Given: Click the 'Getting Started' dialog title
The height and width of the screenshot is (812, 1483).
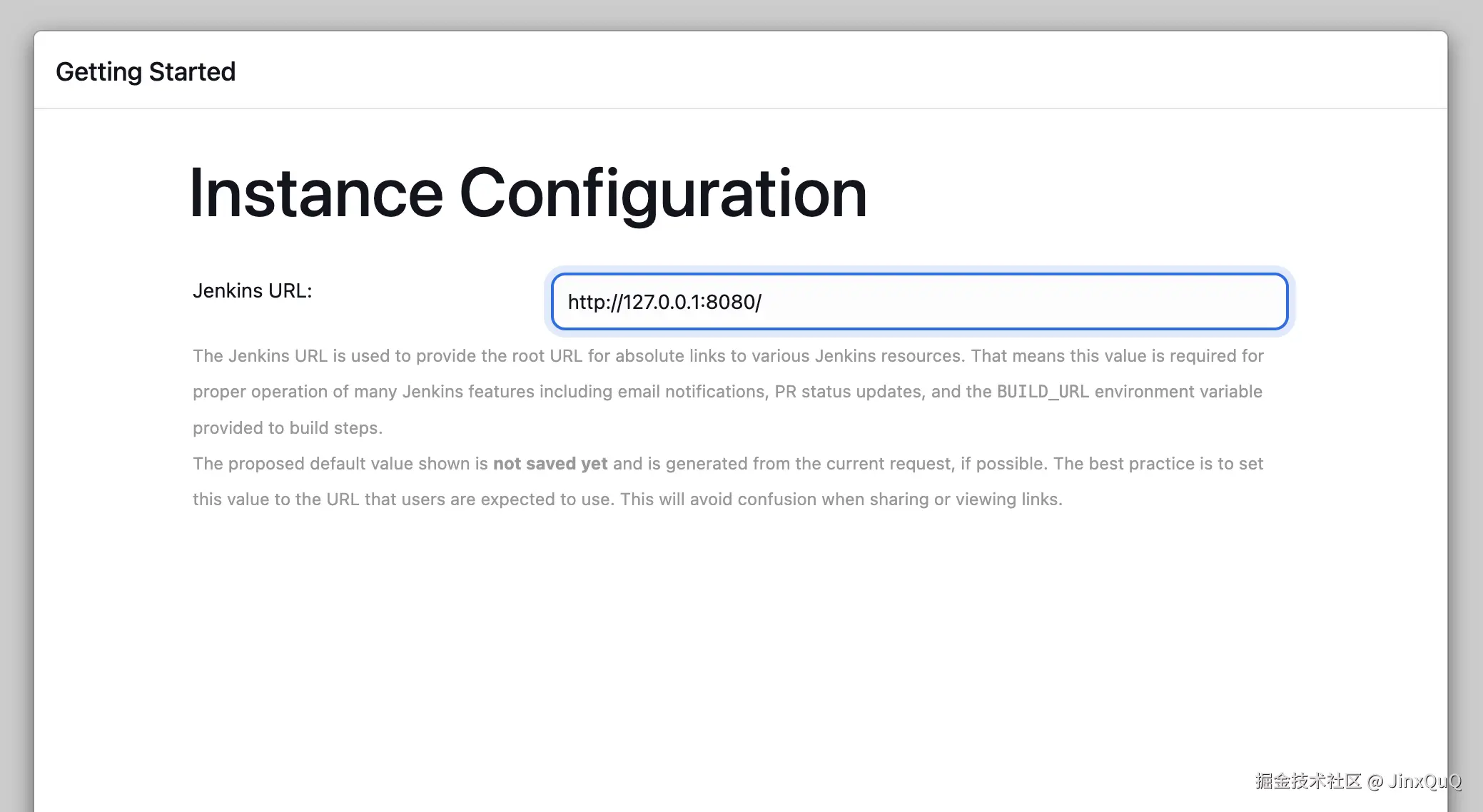Looking at the screenshot, I should coord(146,72).
